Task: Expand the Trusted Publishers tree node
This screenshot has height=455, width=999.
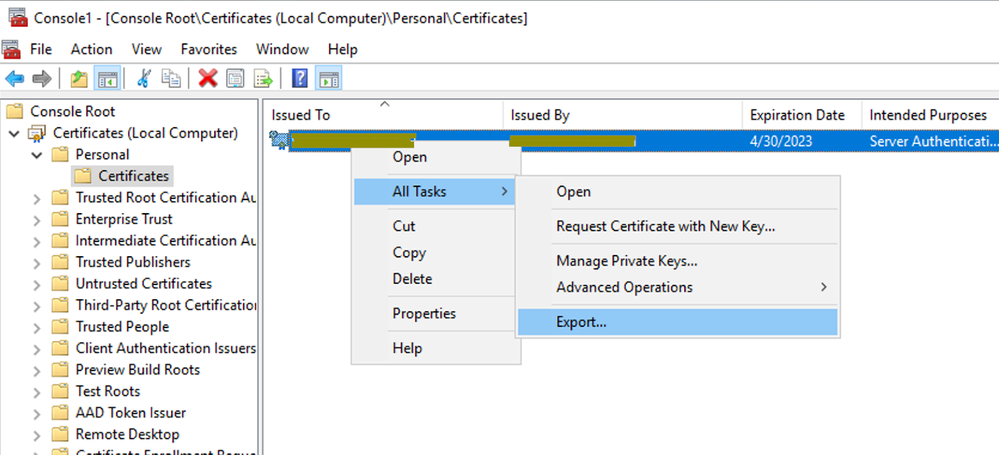Action: 37,263
